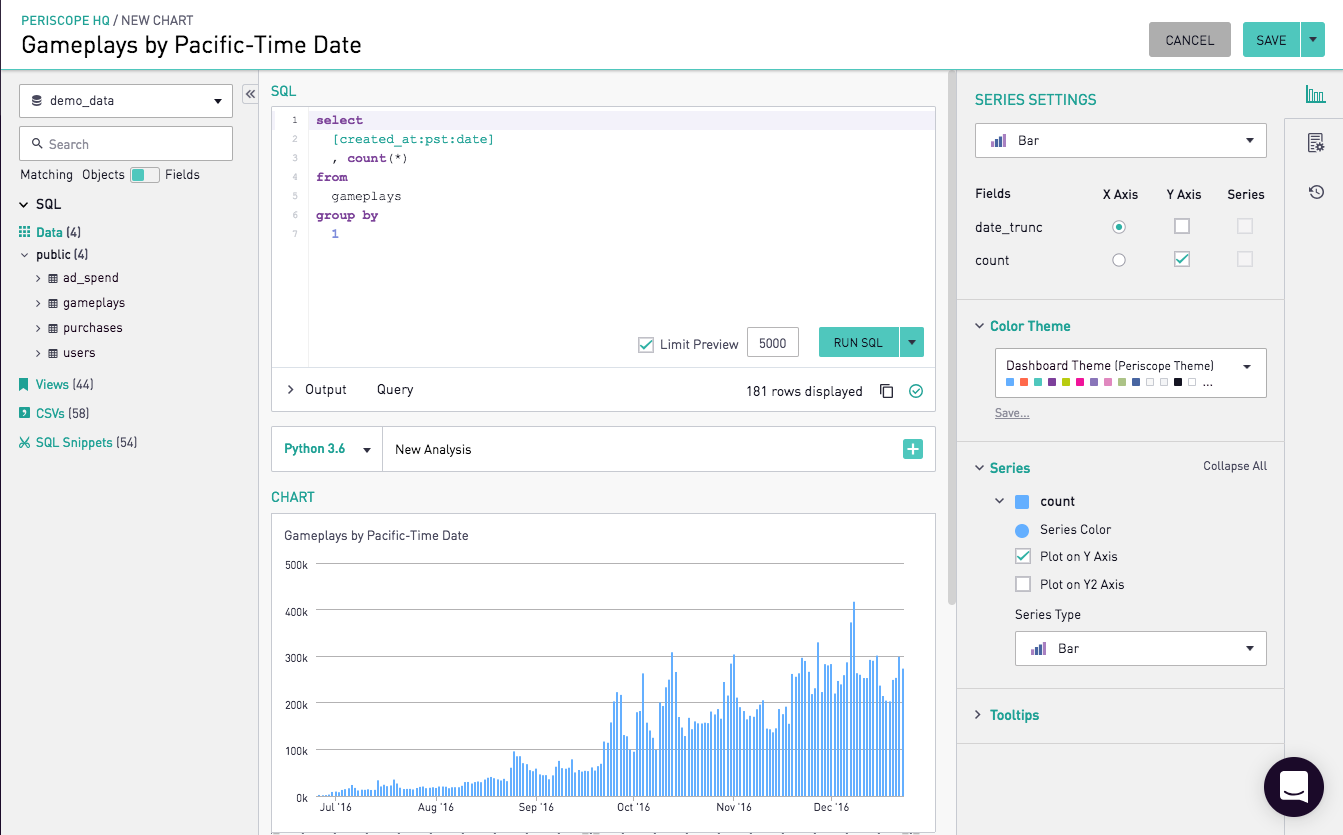Copy the query results to clipboard
1343x835 pixels.
(x=886, y=391)
